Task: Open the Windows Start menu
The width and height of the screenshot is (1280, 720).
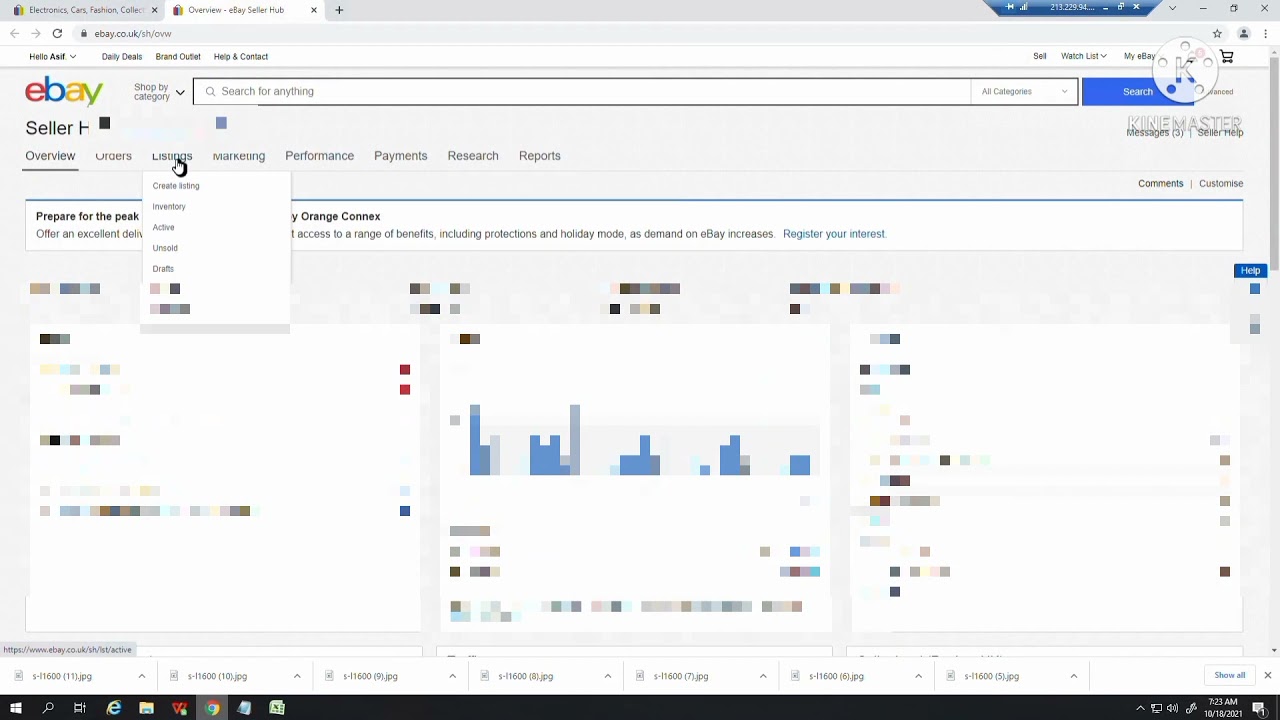Action: pyautogui.click(x=16, y=708)
